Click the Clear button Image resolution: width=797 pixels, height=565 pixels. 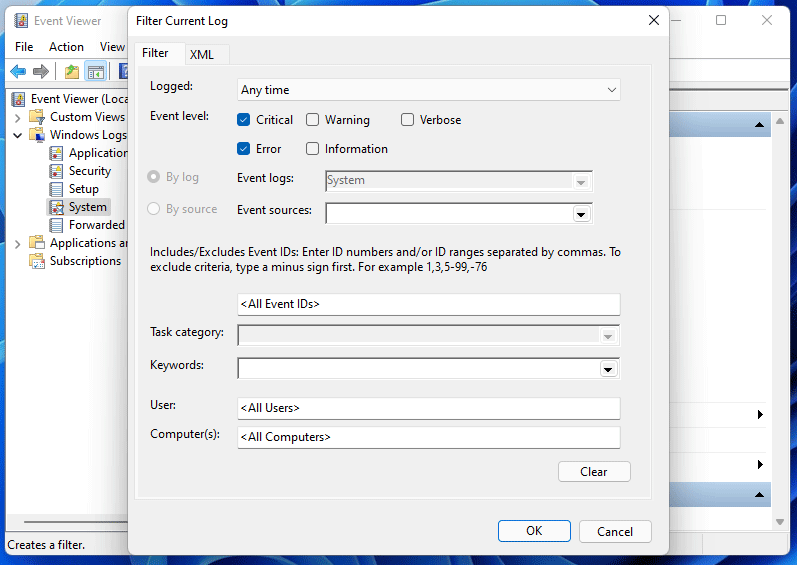[x=594, y=472]
